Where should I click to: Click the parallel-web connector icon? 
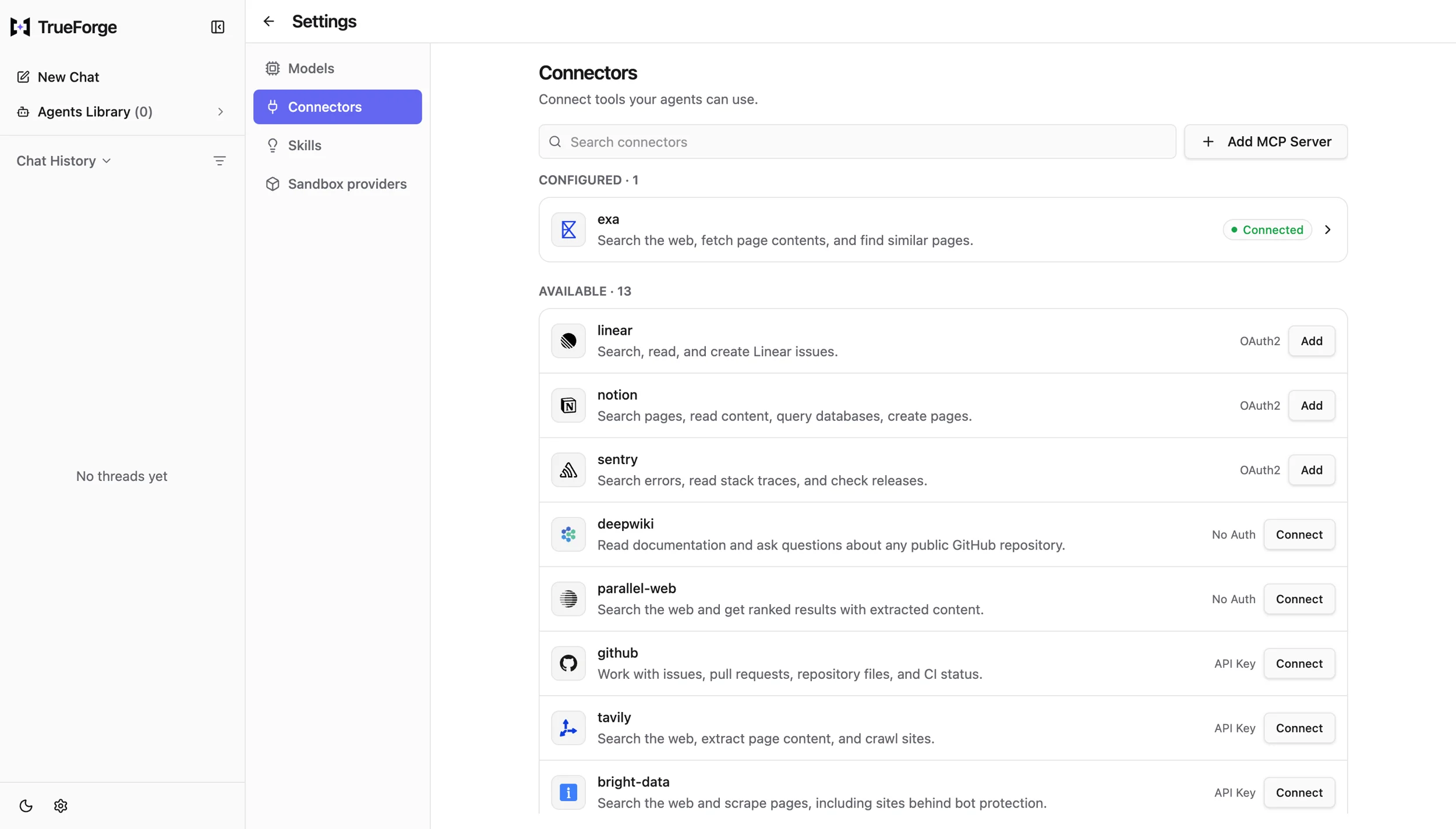(x=568, y=599)
